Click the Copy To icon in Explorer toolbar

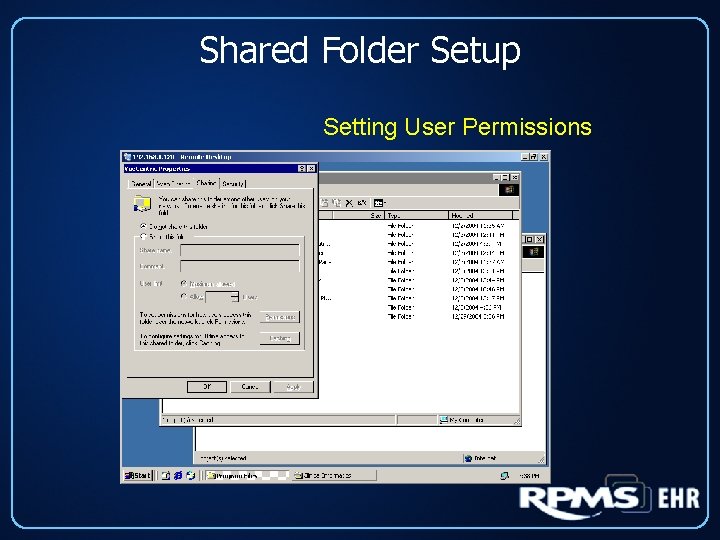(x=337, y=203)
